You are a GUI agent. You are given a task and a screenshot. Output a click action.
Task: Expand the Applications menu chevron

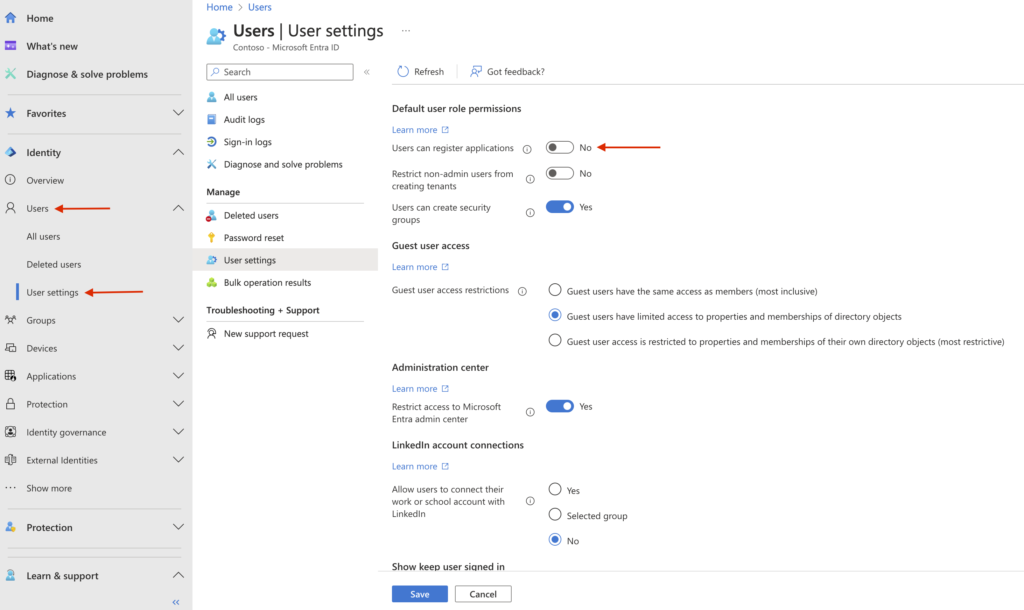tap(178, 377)
